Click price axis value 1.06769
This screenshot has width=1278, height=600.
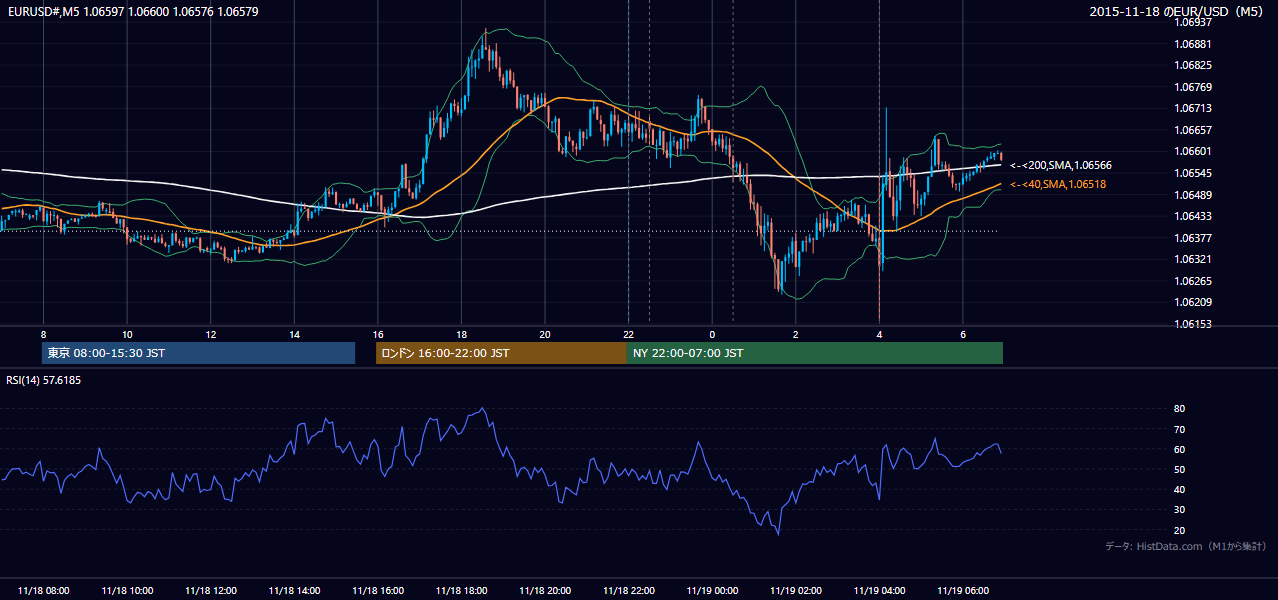coord(1193,87)
